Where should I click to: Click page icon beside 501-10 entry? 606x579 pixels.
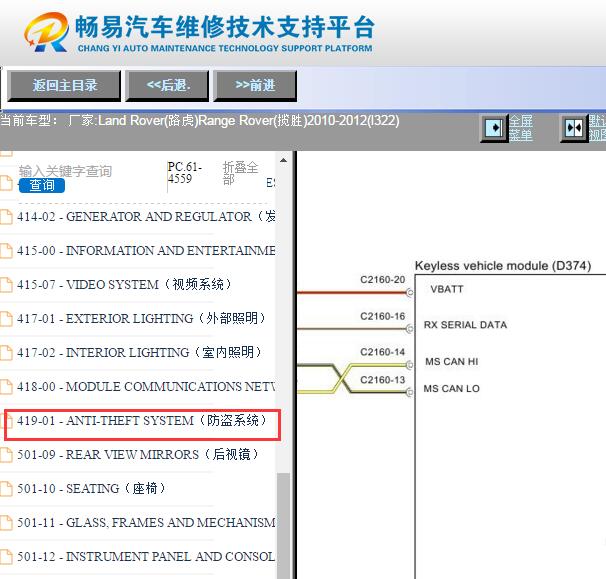[6, 489]
